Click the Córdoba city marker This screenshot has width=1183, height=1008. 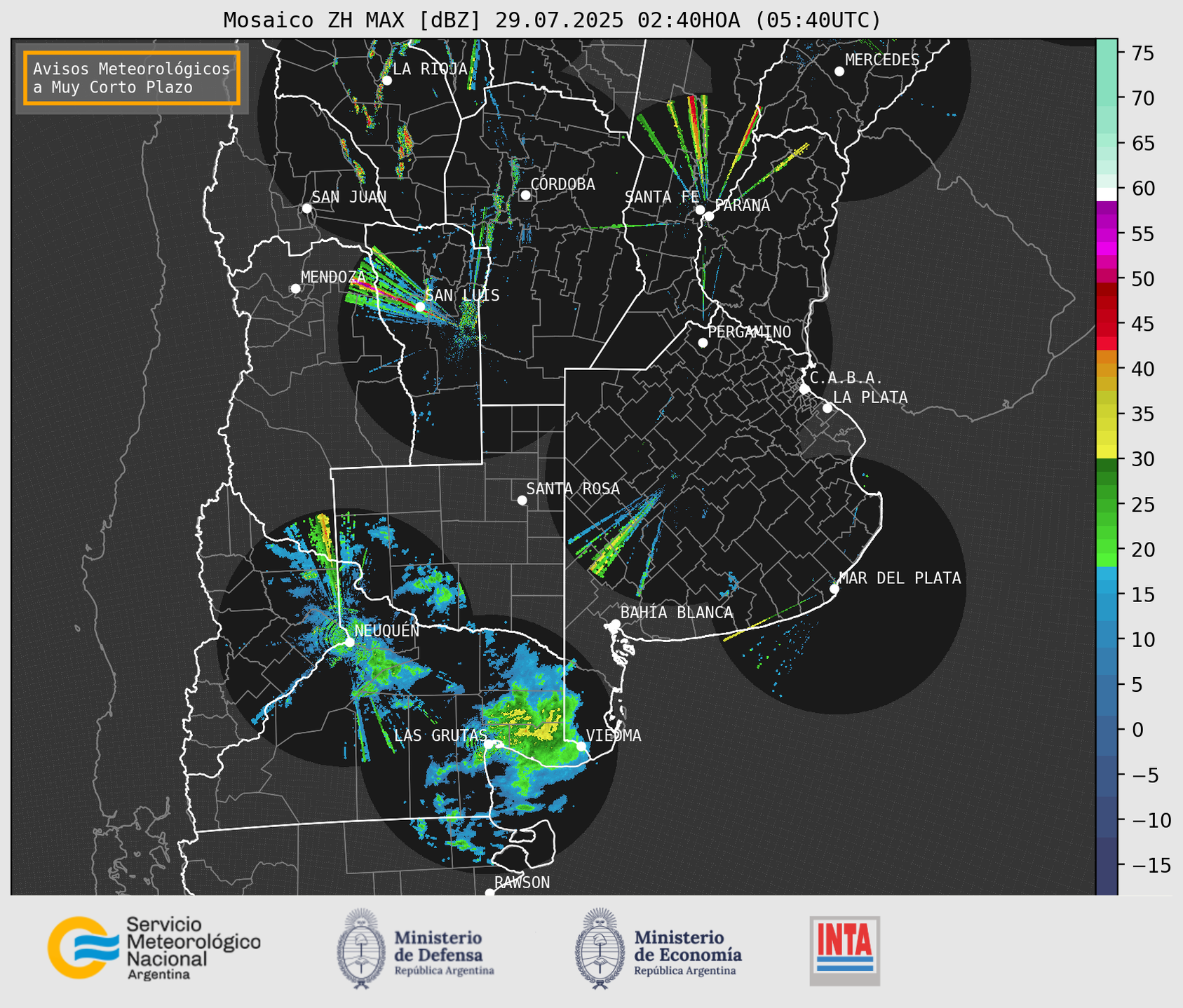click(525, 195)
